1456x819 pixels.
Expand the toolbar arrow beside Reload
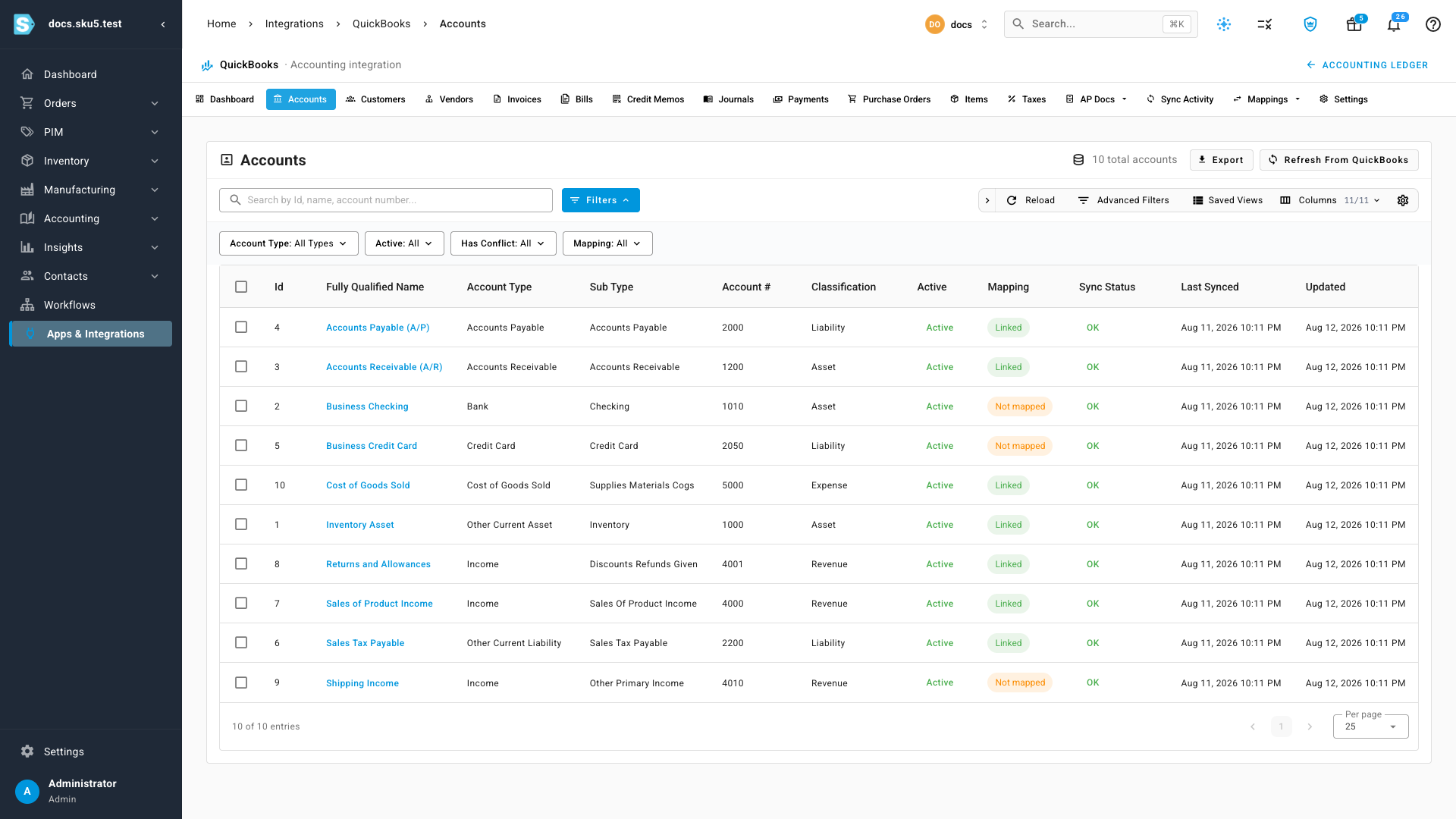pos(987,200)
